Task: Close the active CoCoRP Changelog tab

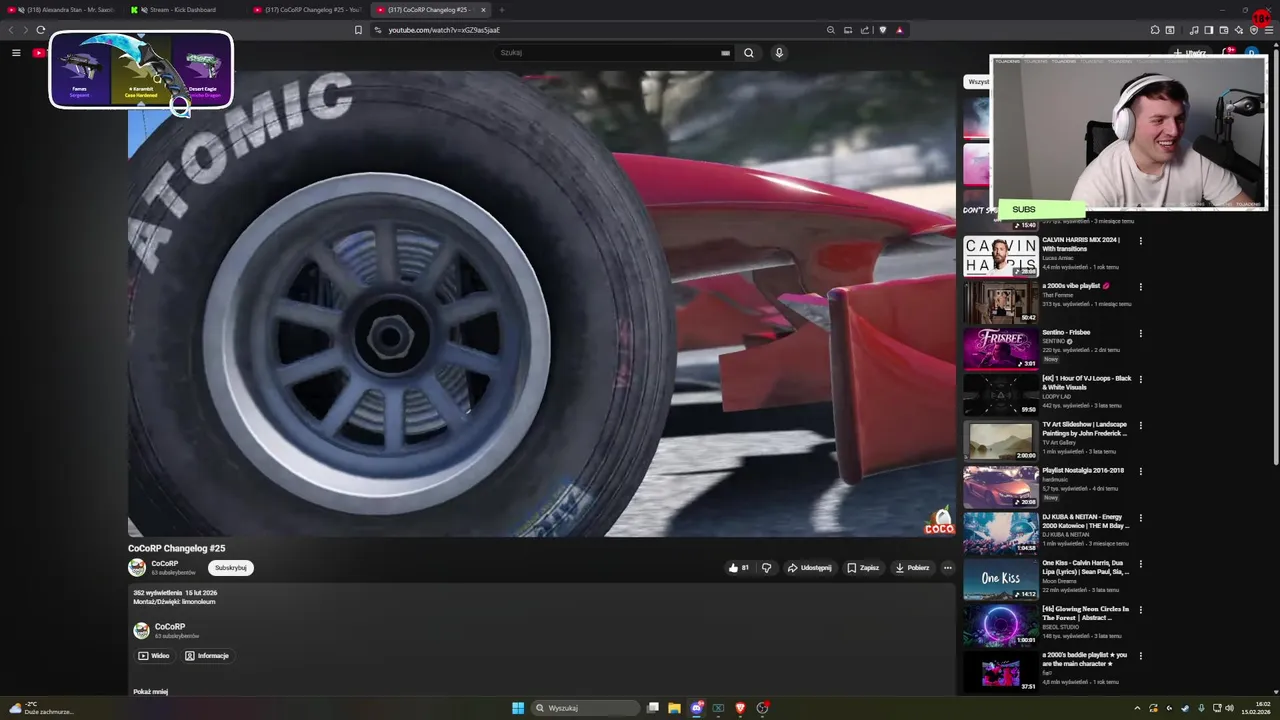Action: pyautogui.click(x=483, y=10)
